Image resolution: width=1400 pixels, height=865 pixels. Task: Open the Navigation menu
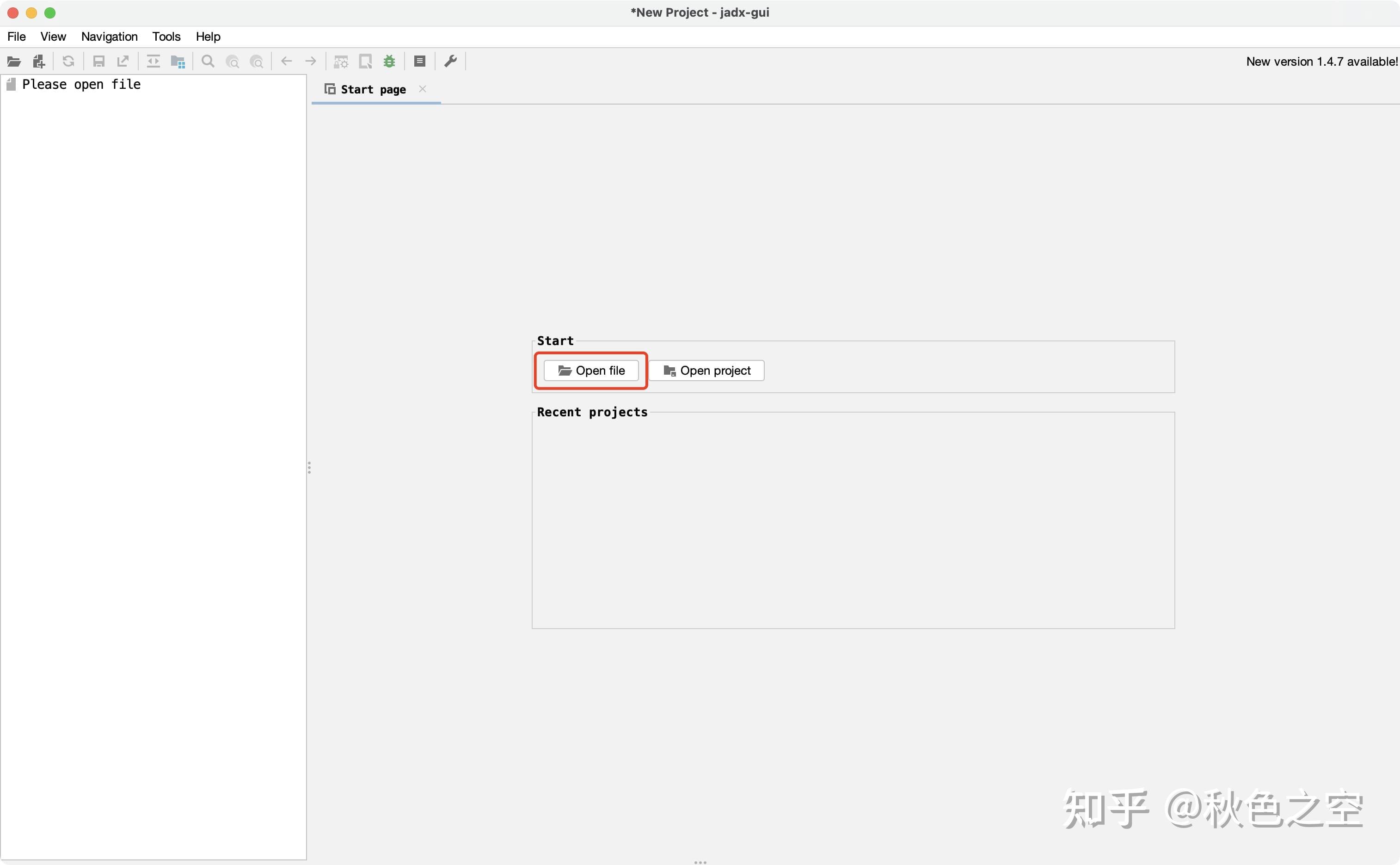109,36
